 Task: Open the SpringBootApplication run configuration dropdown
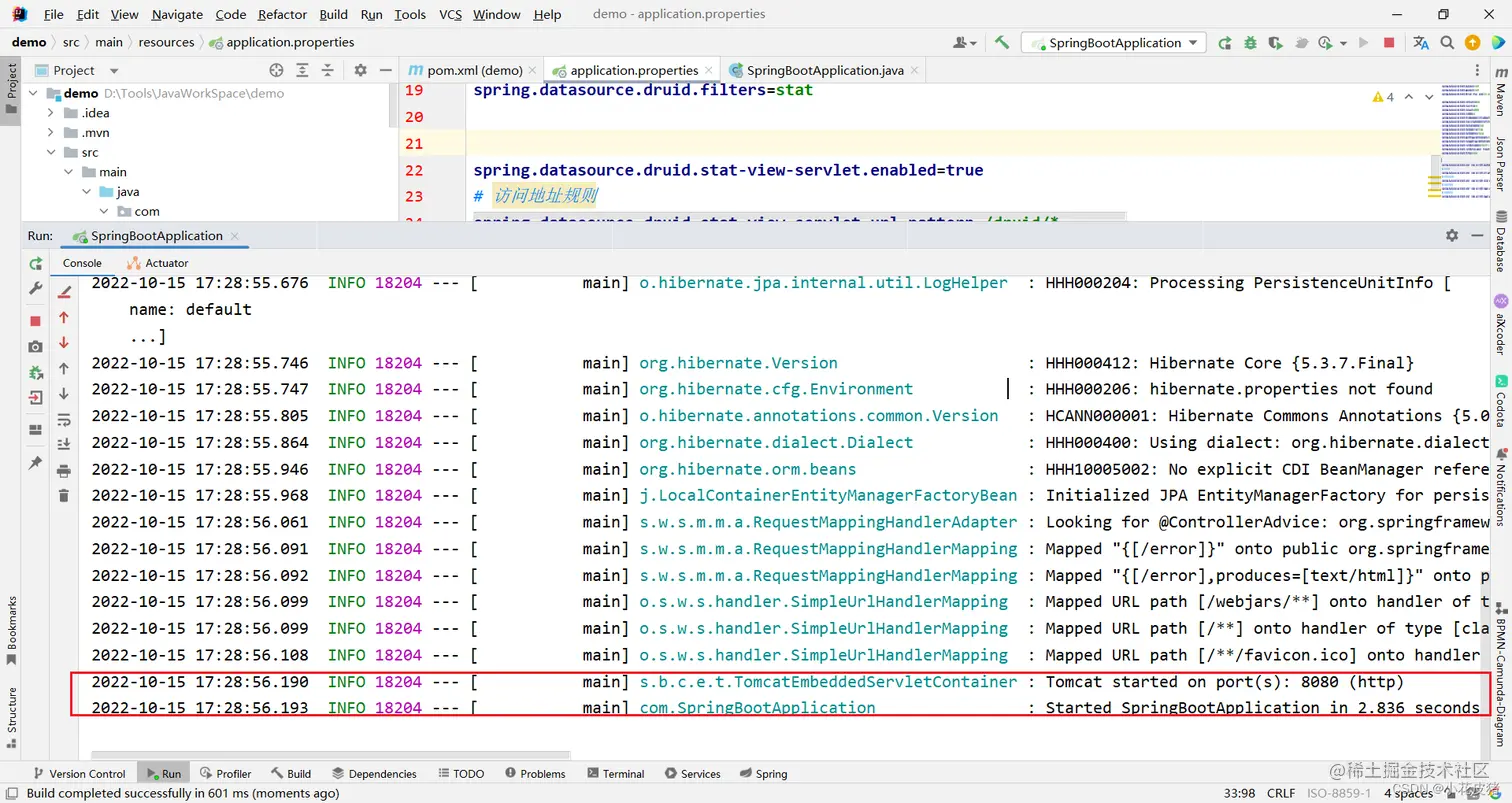tap(1115, 42)
